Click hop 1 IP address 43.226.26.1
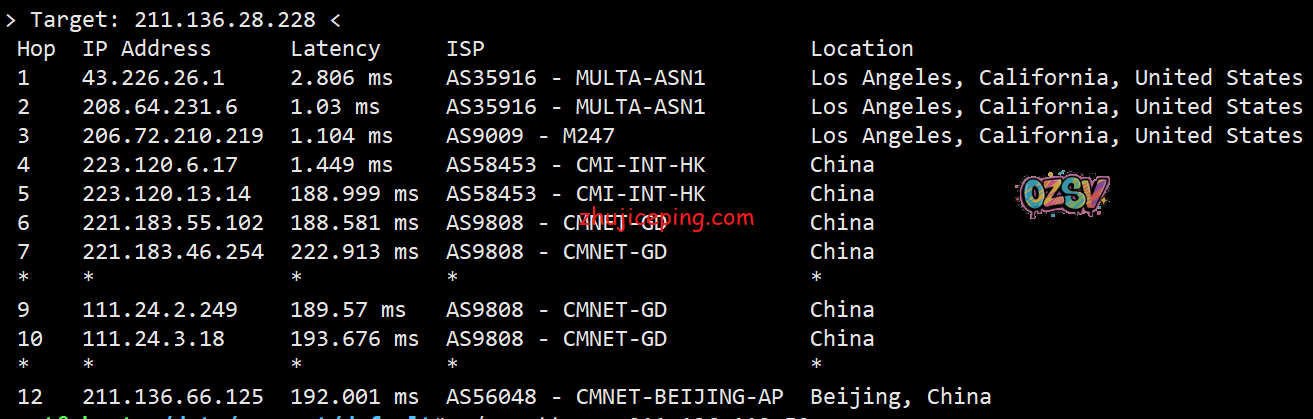1313x419 pixels. pos(154,78)
